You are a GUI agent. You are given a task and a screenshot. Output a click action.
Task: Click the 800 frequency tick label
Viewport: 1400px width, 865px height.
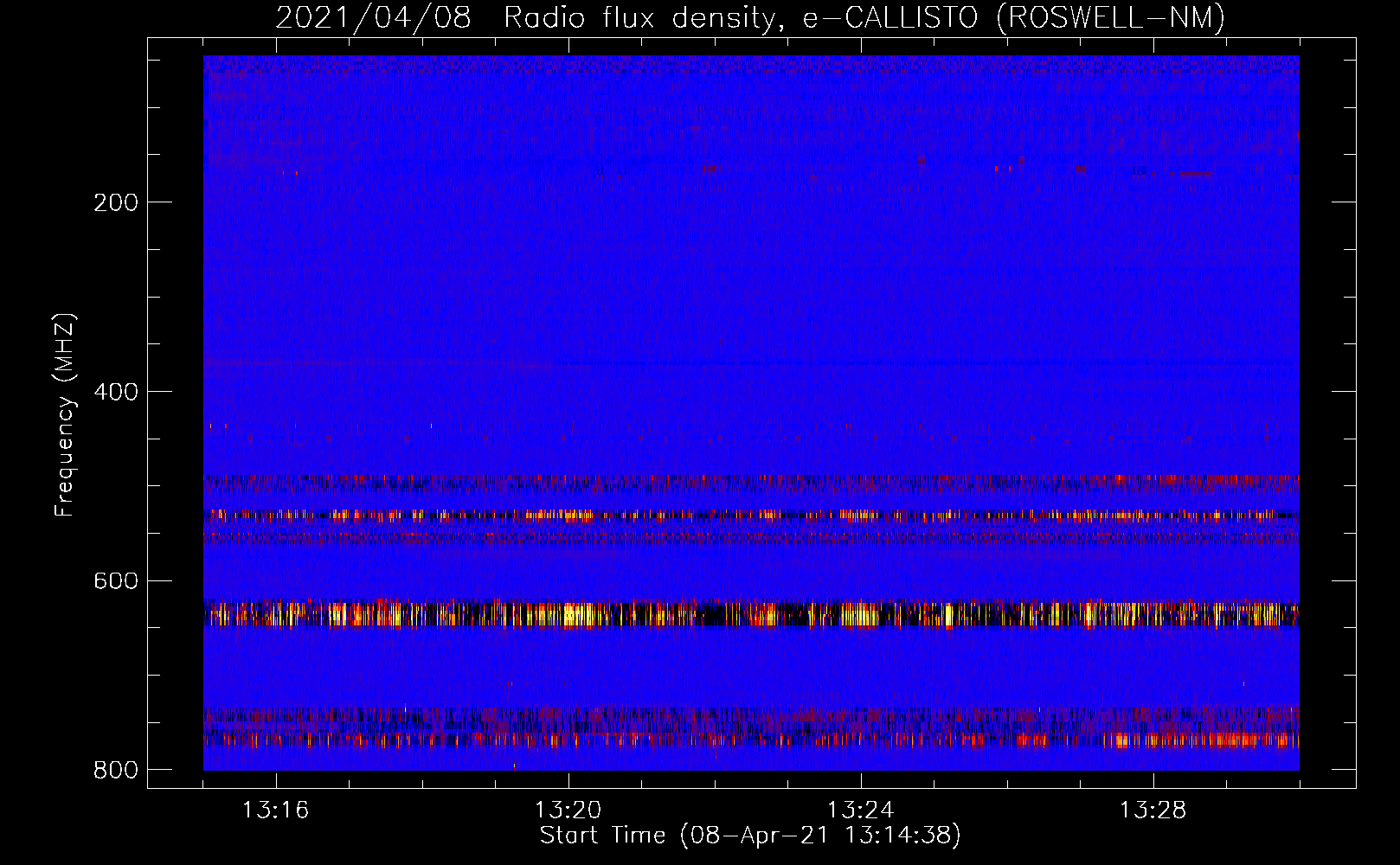116,770
